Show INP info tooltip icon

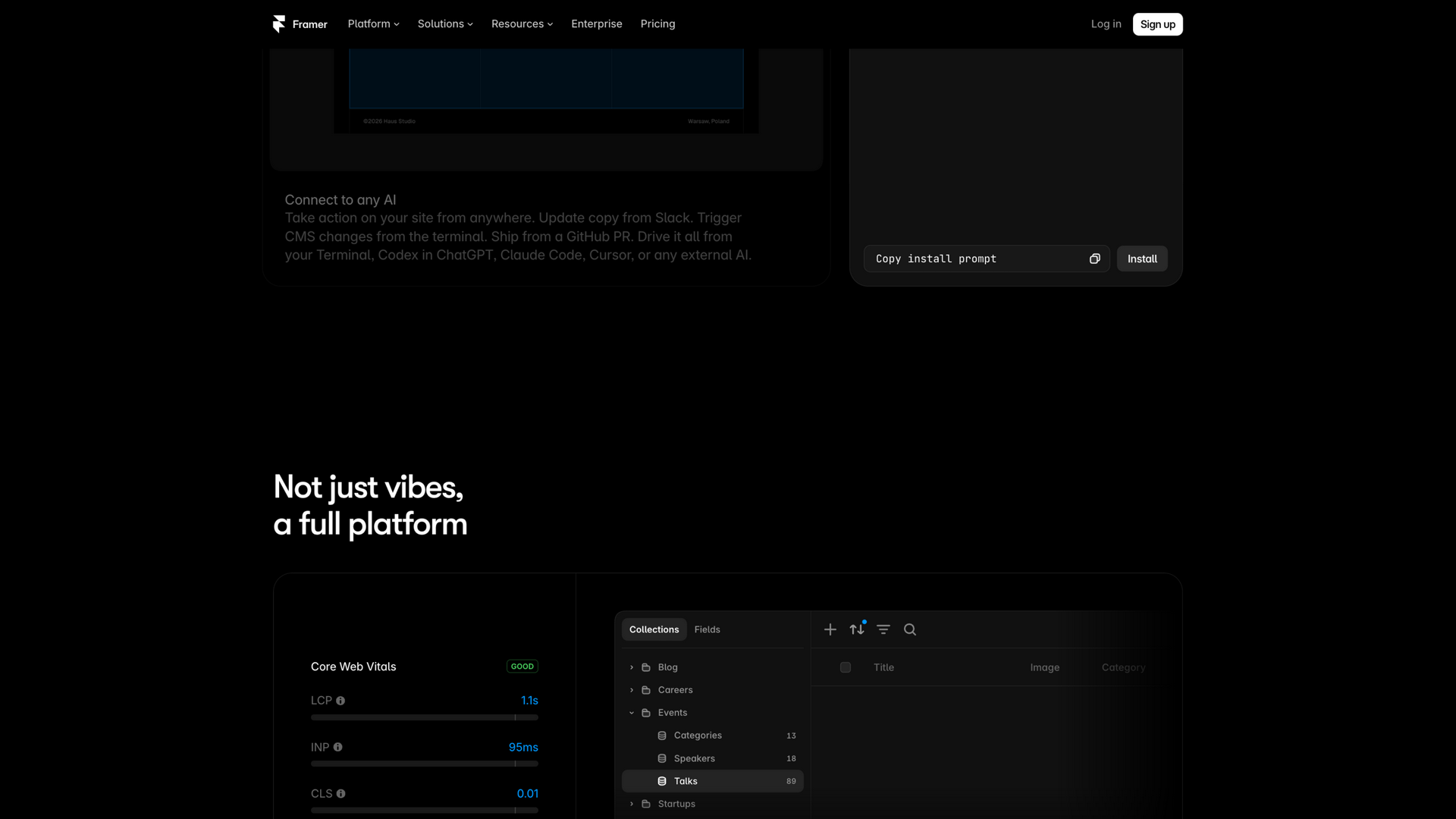click(337, 748)
